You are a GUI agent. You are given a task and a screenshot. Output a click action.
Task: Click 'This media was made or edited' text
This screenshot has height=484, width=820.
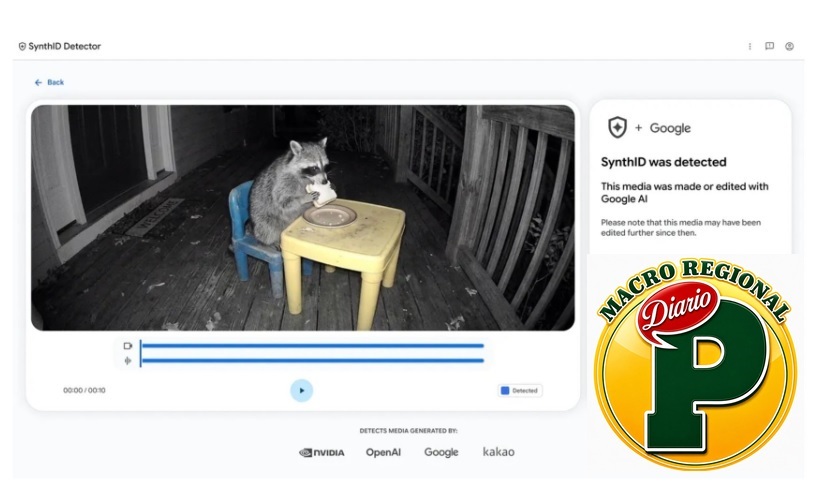685,192
